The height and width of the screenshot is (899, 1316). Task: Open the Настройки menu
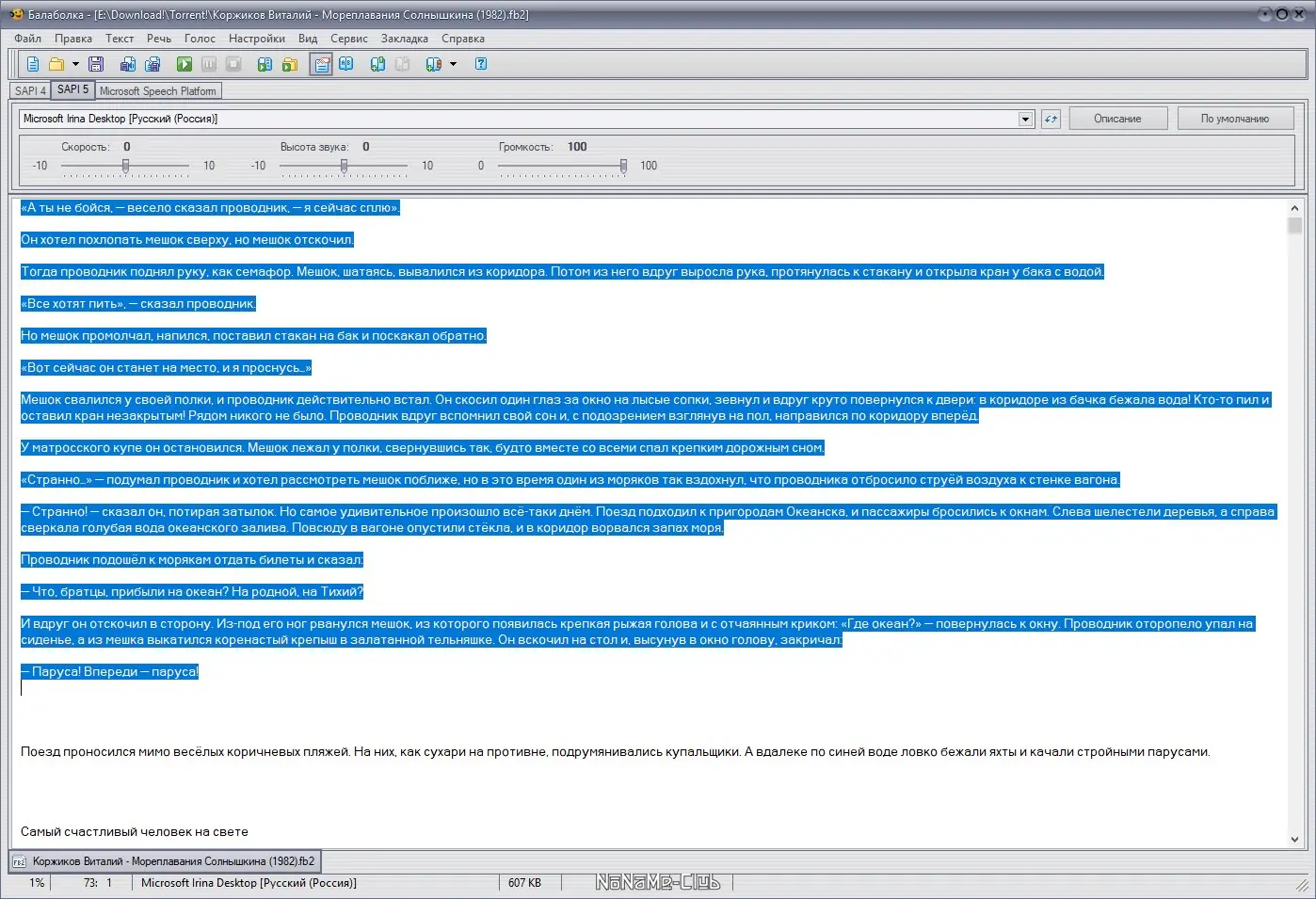(x=257, y=39)
